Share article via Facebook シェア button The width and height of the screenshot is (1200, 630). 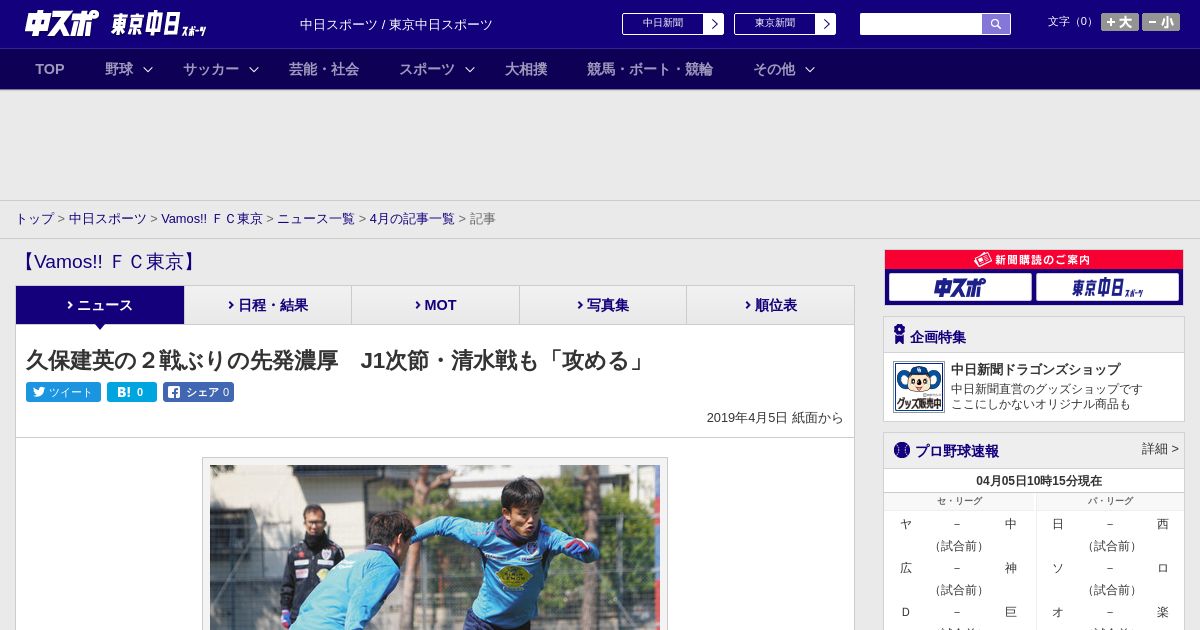click(x=198, y=392)
